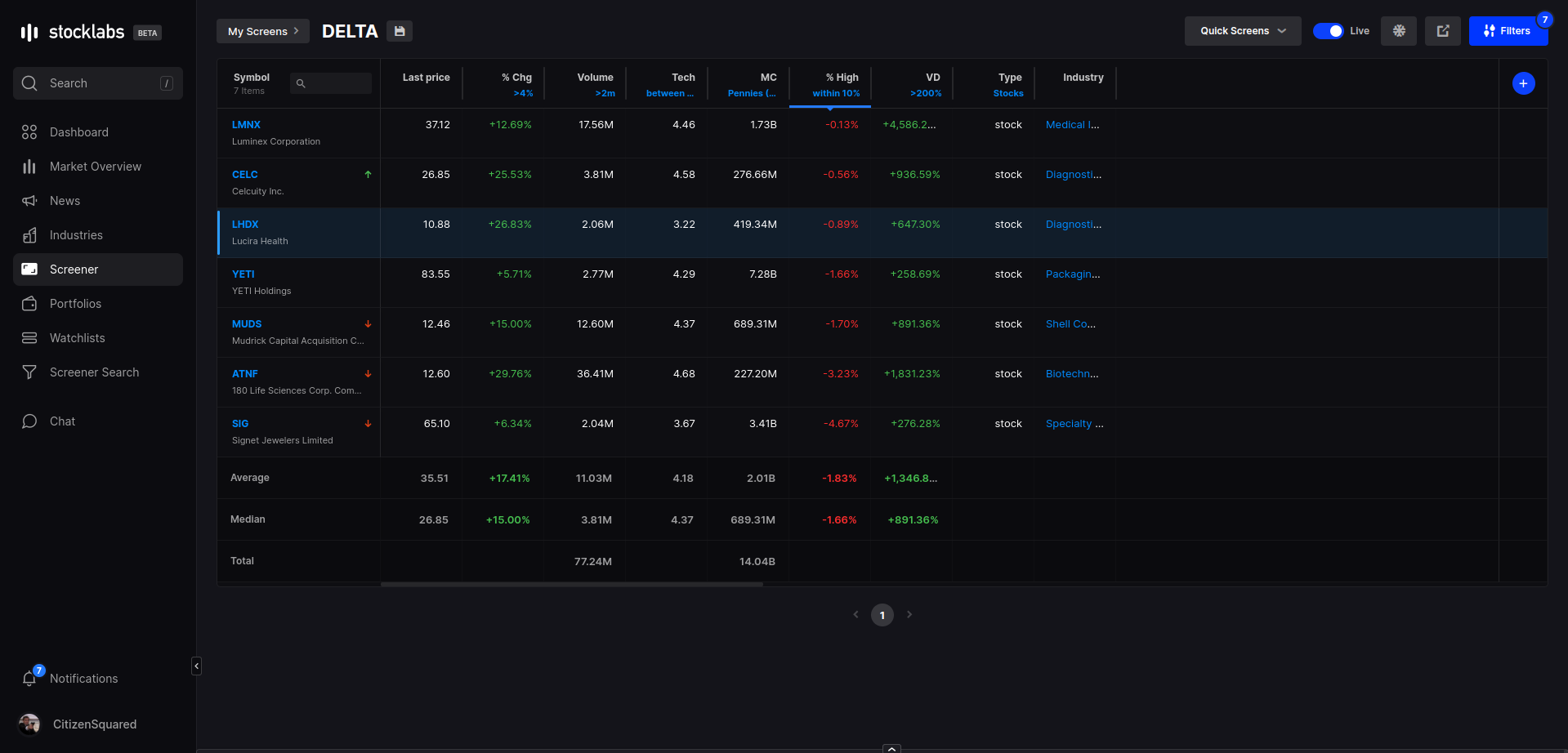Click the Chat bubble icon
The image size is (1568, 753).
click(29, 421)
